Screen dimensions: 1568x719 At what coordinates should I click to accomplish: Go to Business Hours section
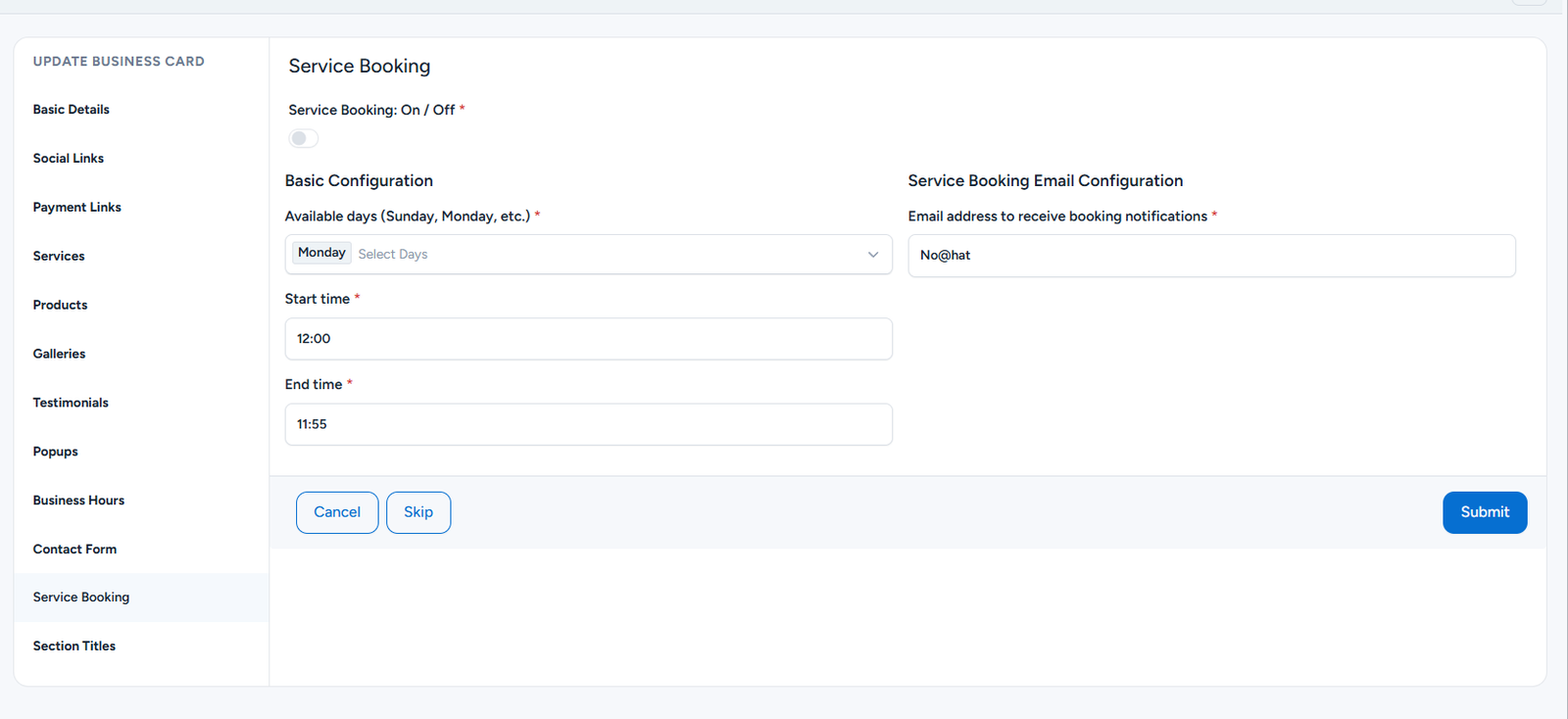pyautogui.click(x=79, y=501)
